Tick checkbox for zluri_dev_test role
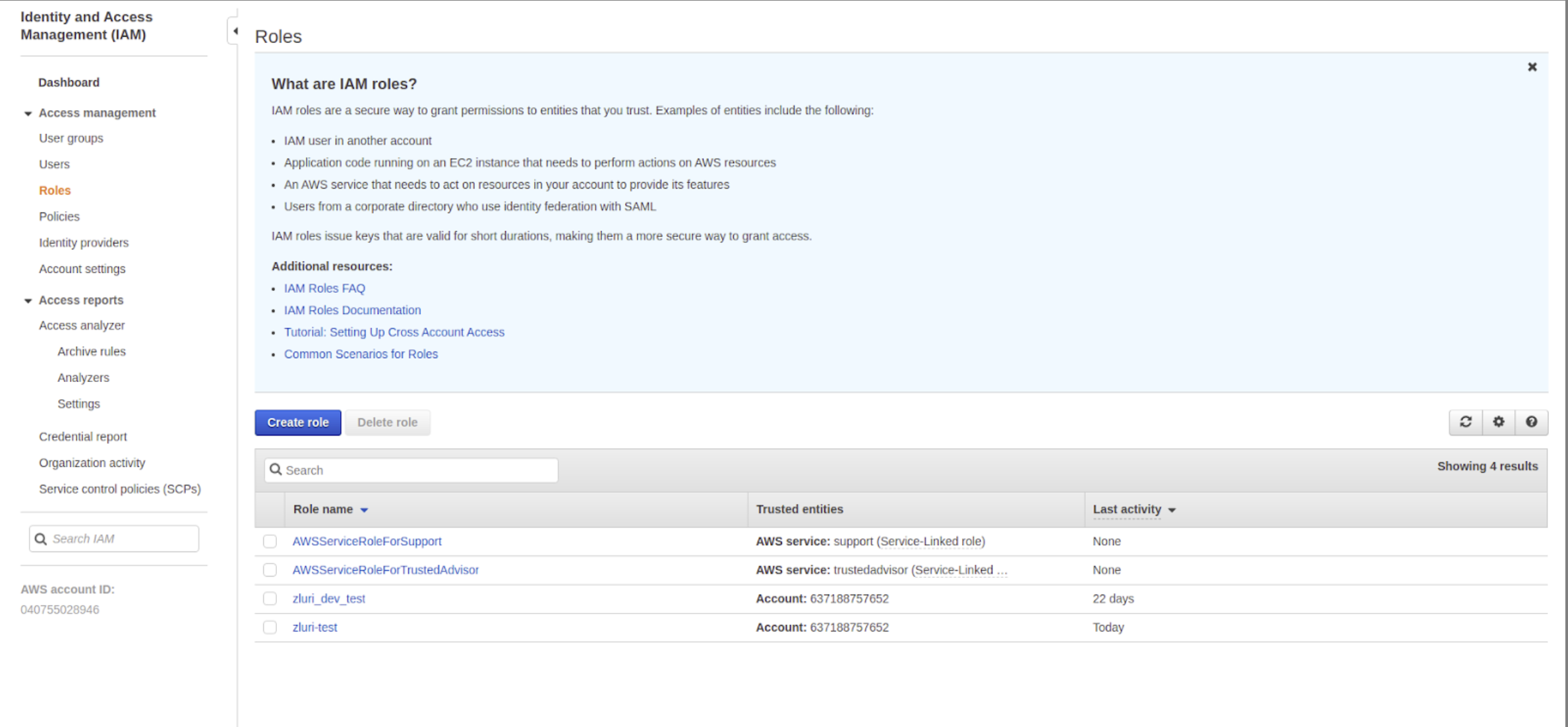Image resolution: width=1568 pixels, height=727 pixels. coord(270,599)
